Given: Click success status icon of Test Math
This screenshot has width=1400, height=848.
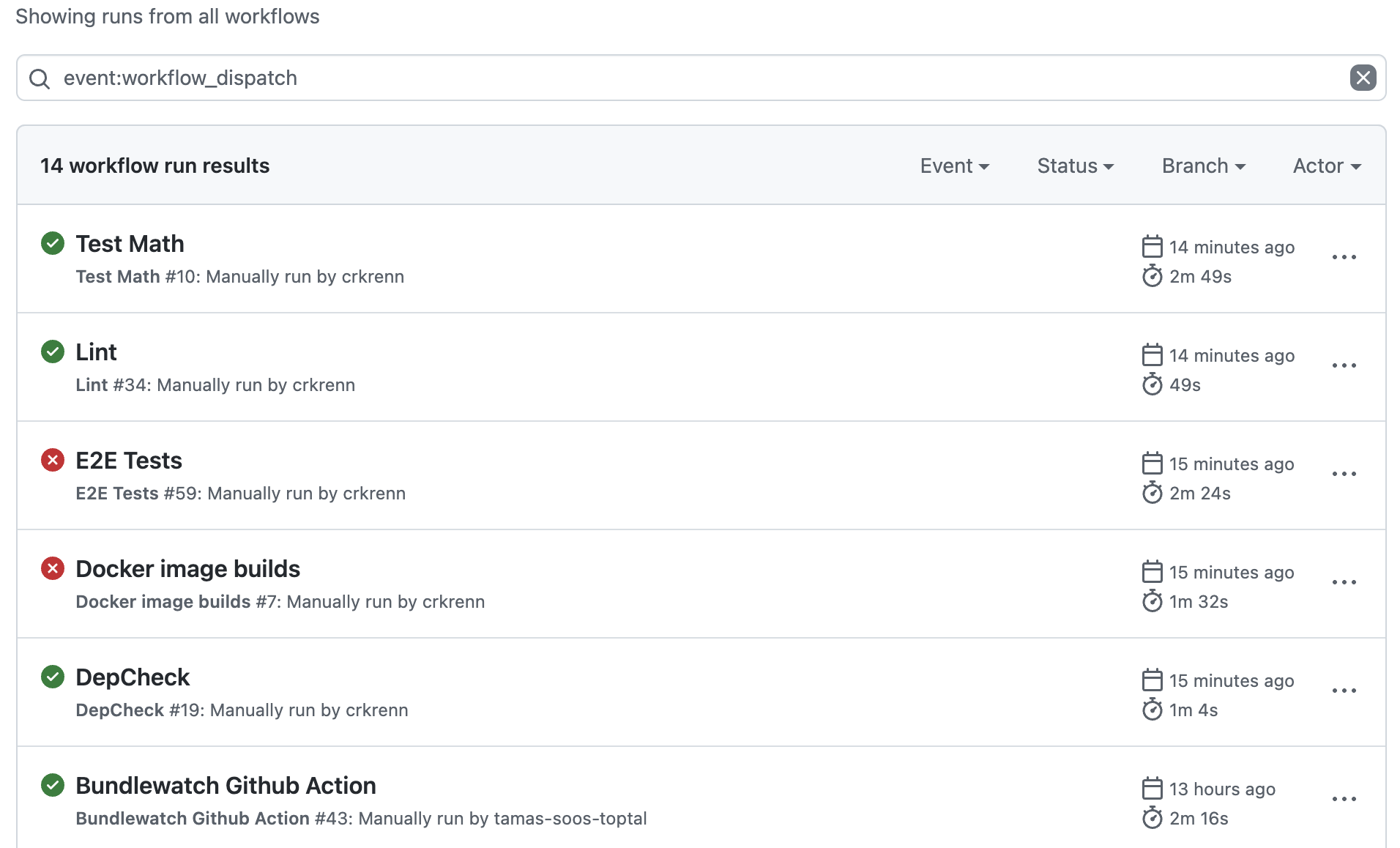Looking at the screenshot, I should point(53,243).
